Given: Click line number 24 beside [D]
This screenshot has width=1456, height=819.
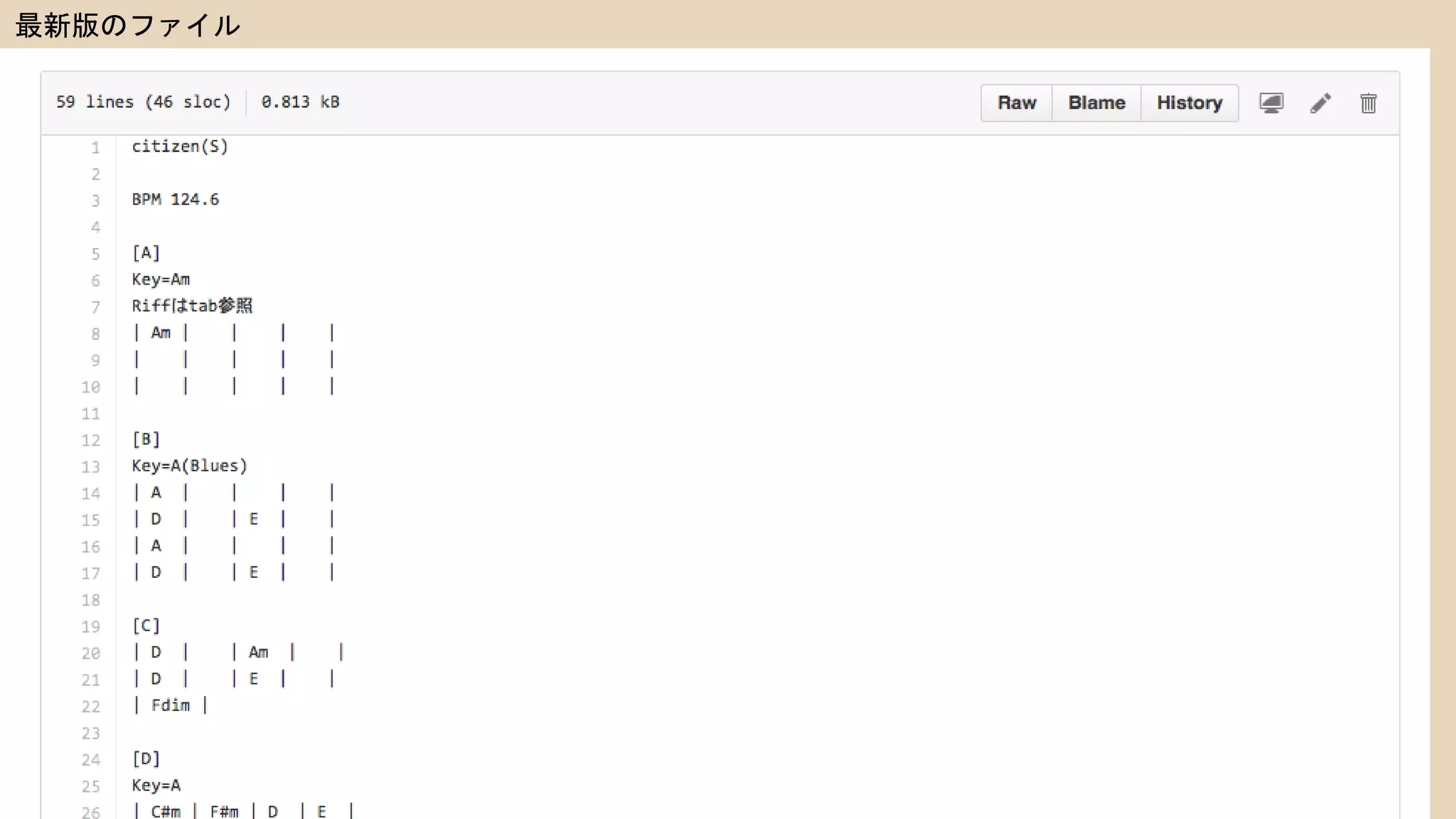Looking at the screenshot, I should click(91, 760).
